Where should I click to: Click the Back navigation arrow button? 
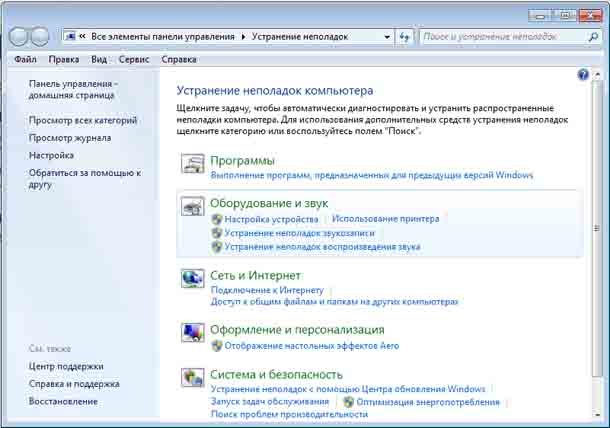click(x=18, y=37)
